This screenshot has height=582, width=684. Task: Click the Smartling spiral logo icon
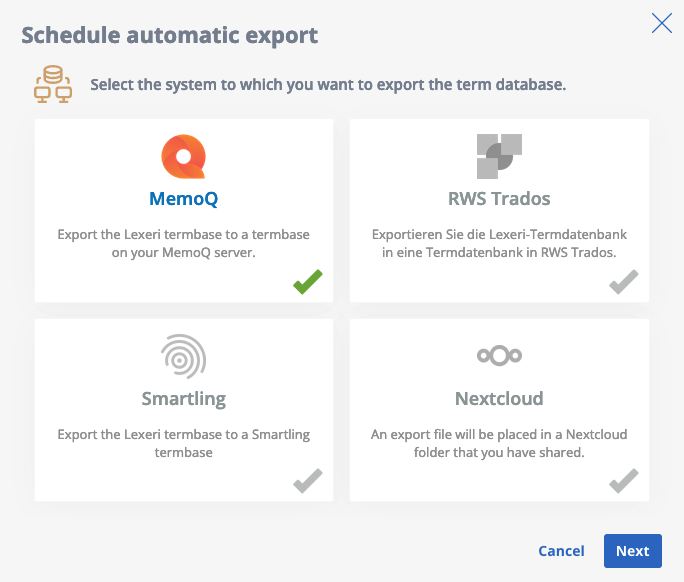point(183,356)
